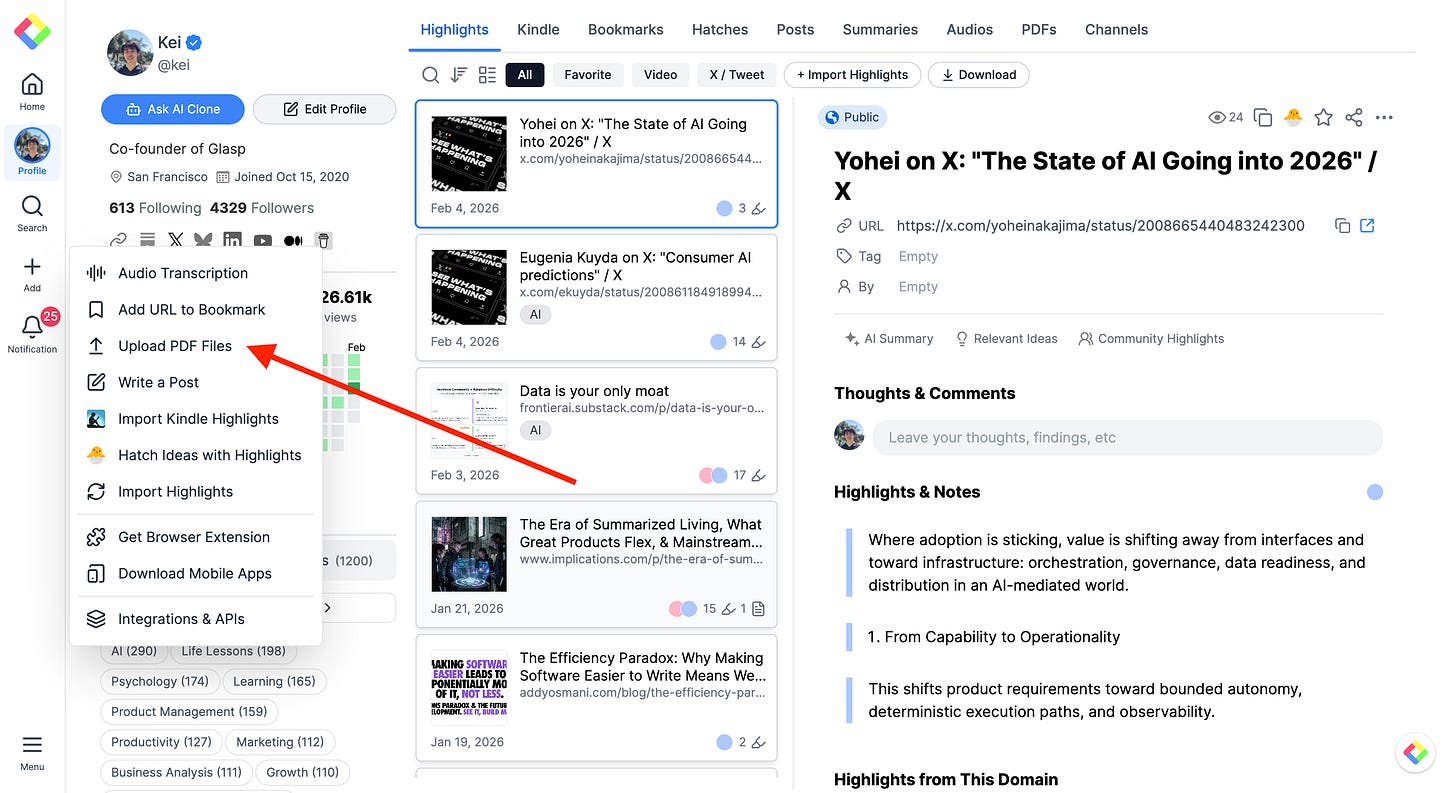Select Write a Post menu item
Viewport: 1456px width, 793px height.
point(196,382)
